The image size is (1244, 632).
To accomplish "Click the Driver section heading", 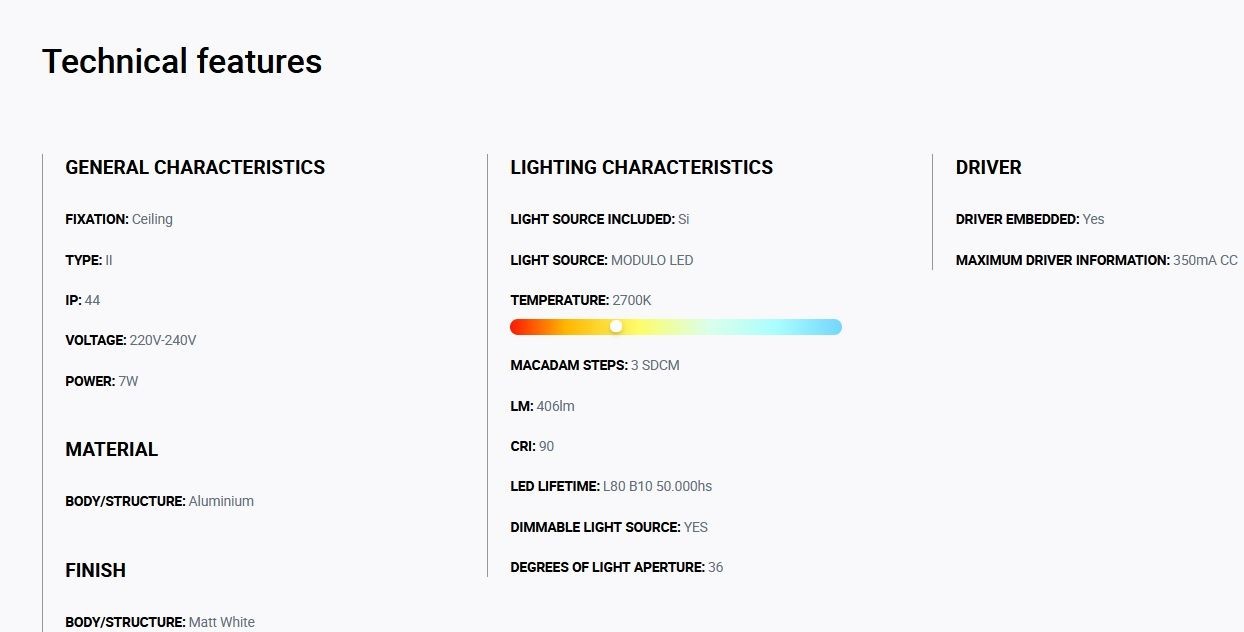I will (x=988, y=168).
